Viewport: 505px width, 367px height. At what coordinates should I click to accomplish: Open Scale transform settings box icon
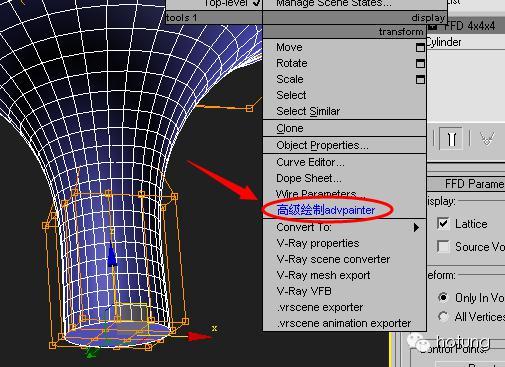(420, 79)
